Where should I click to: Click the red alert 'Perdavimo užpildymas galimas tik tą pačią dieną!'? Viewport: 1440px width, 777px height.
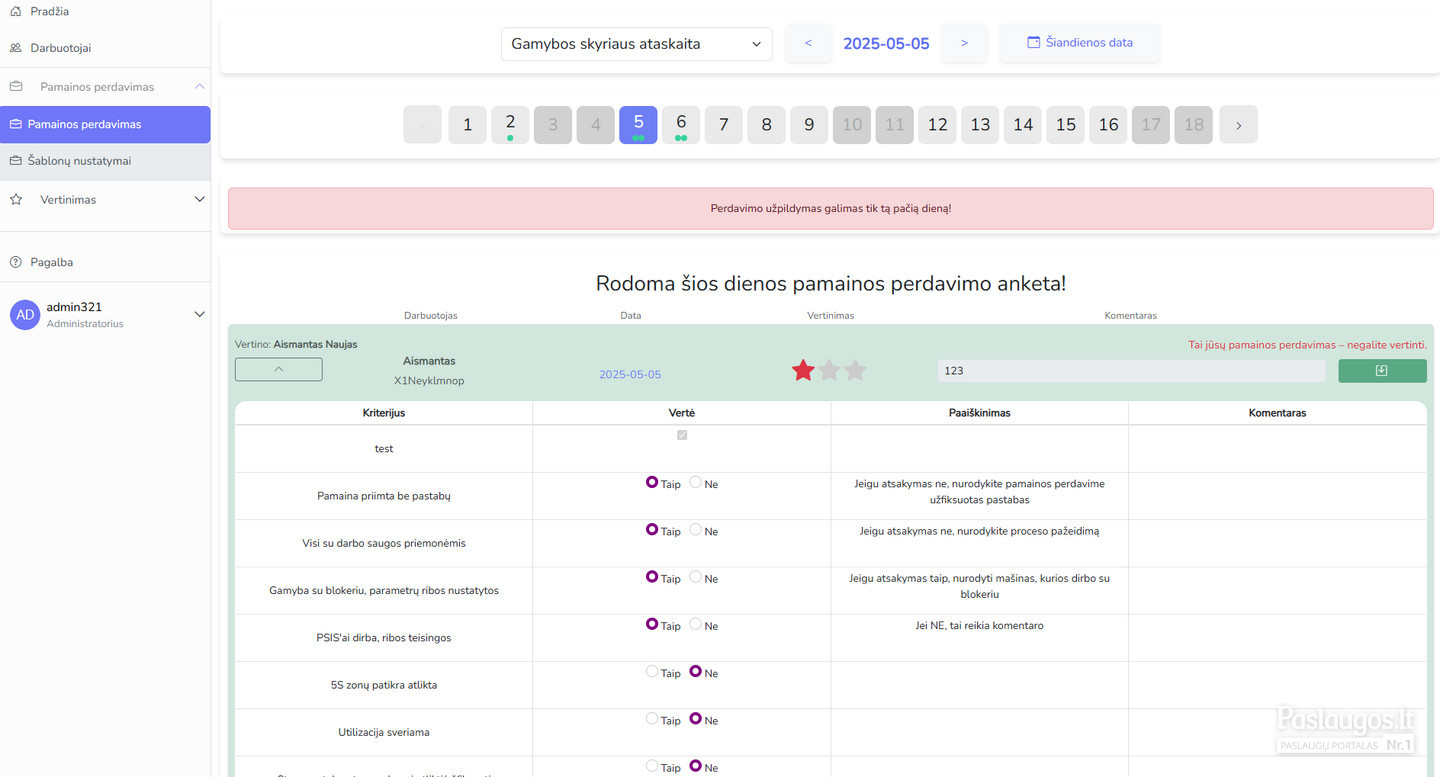tap(831, 209)
